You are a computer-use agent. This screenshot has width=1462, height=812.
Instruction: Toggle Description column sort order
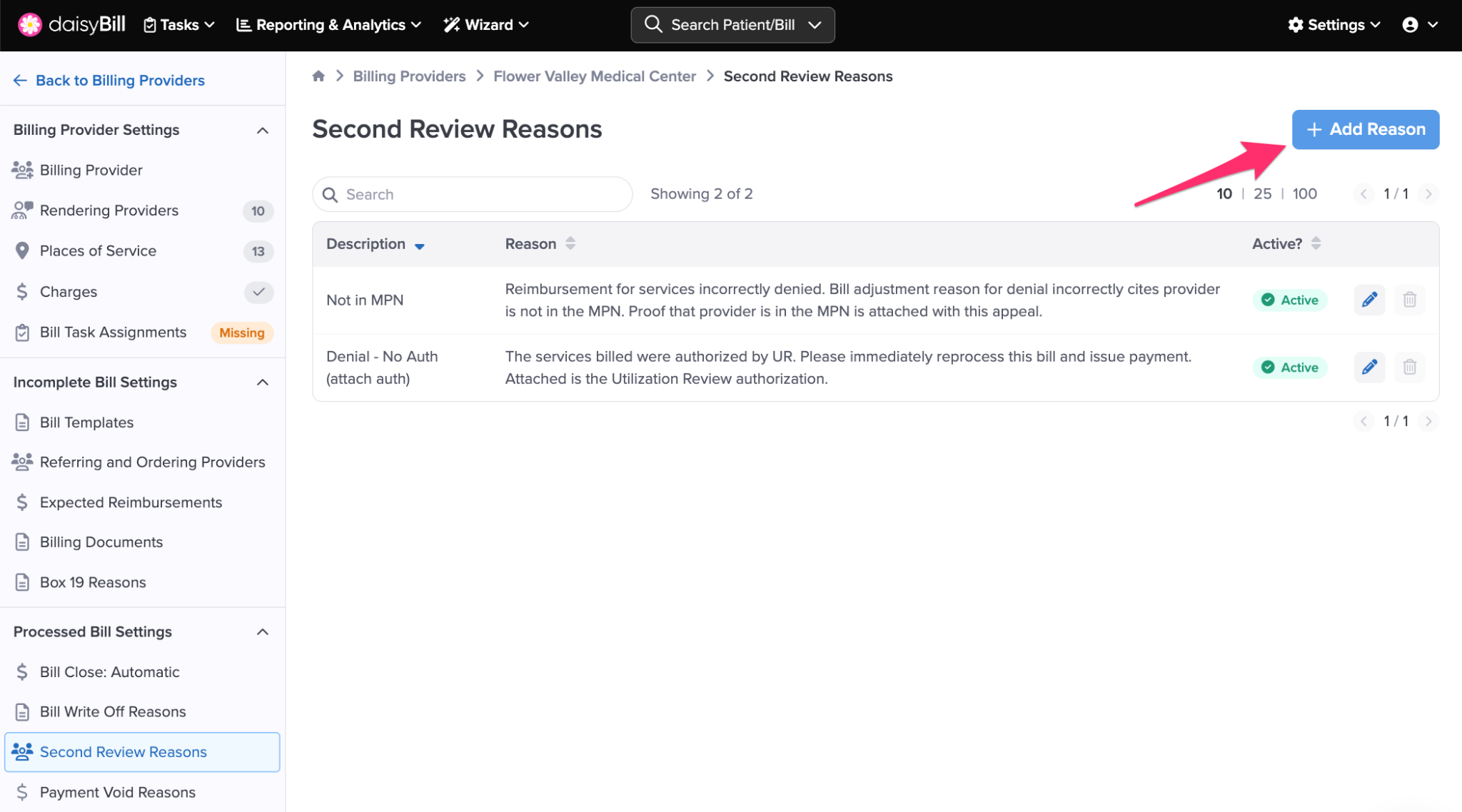click(x=420, y=245)
